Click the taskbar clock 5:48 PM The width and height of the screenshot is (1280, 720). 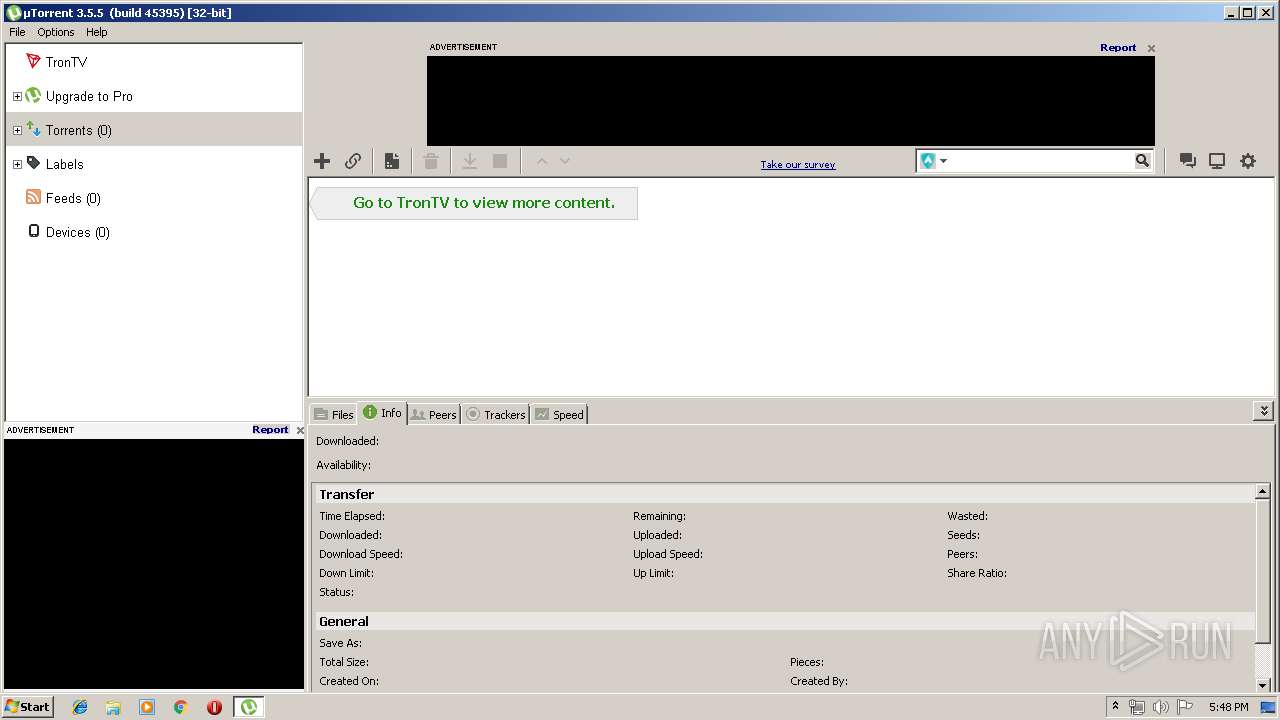point(1228,707)
